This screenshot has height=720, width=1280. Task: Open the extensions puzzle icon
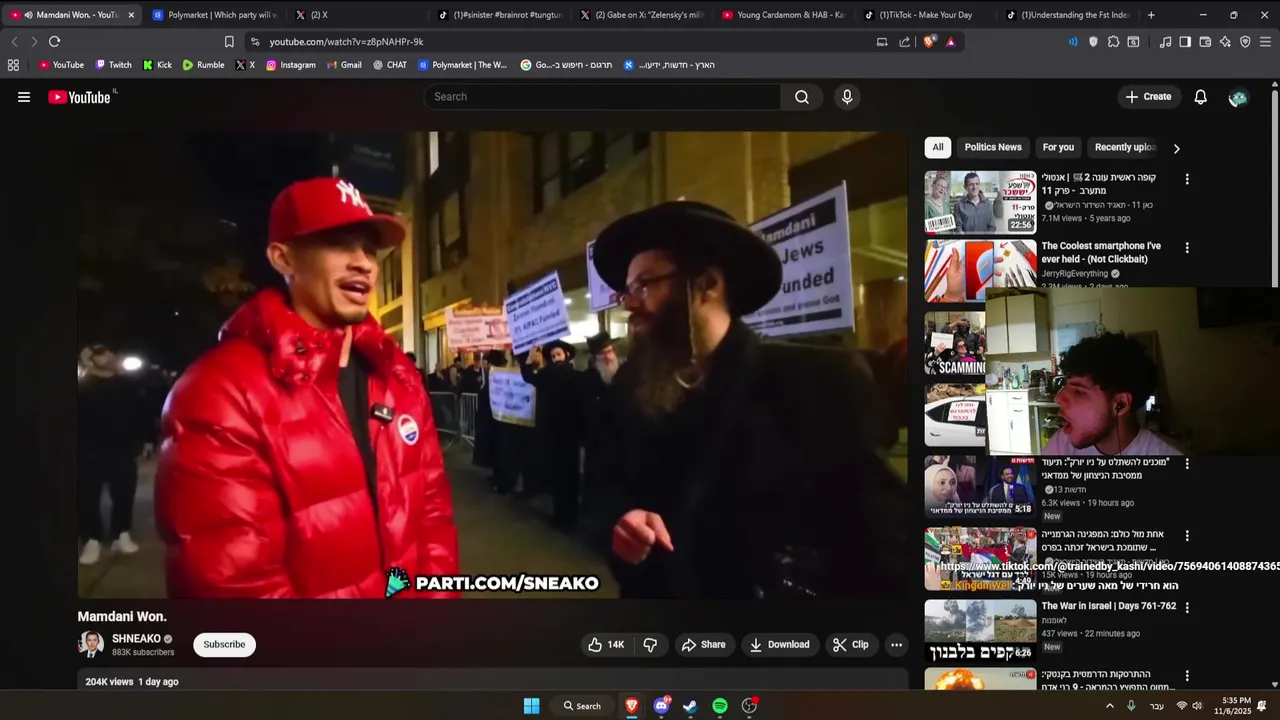tap(1113, 42)
